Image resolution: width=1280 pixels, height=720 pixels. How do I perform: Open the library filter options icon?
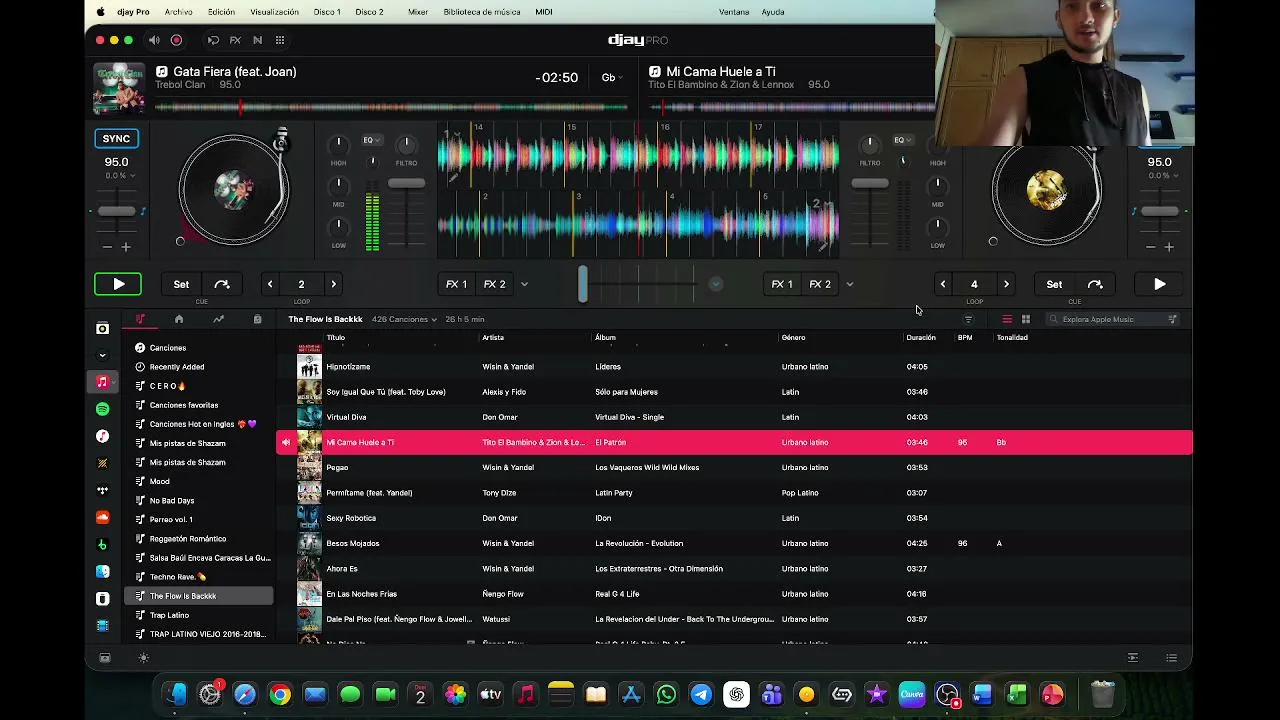[968, 319]
